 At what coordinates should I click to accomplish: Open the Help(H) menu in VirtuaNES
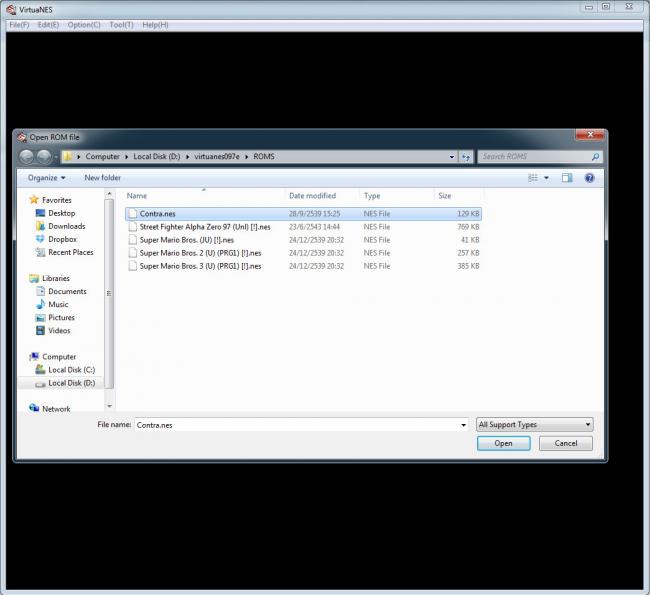[155, 25]
